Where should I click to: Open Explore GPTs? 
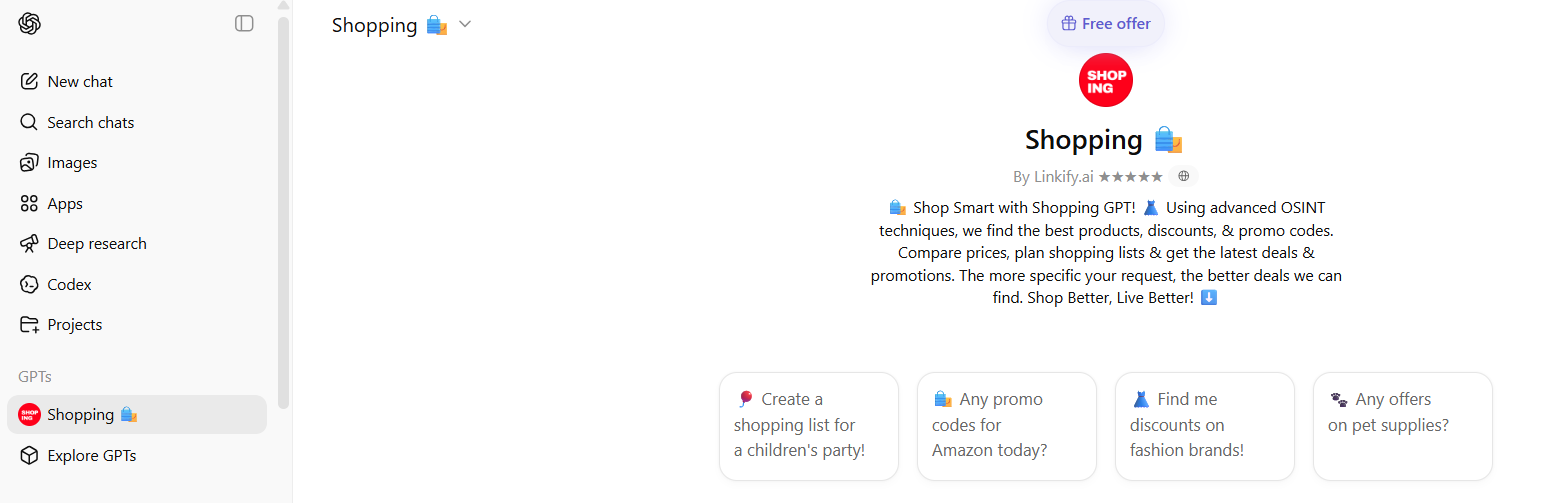pyautogui.click(x=91, y=456)
